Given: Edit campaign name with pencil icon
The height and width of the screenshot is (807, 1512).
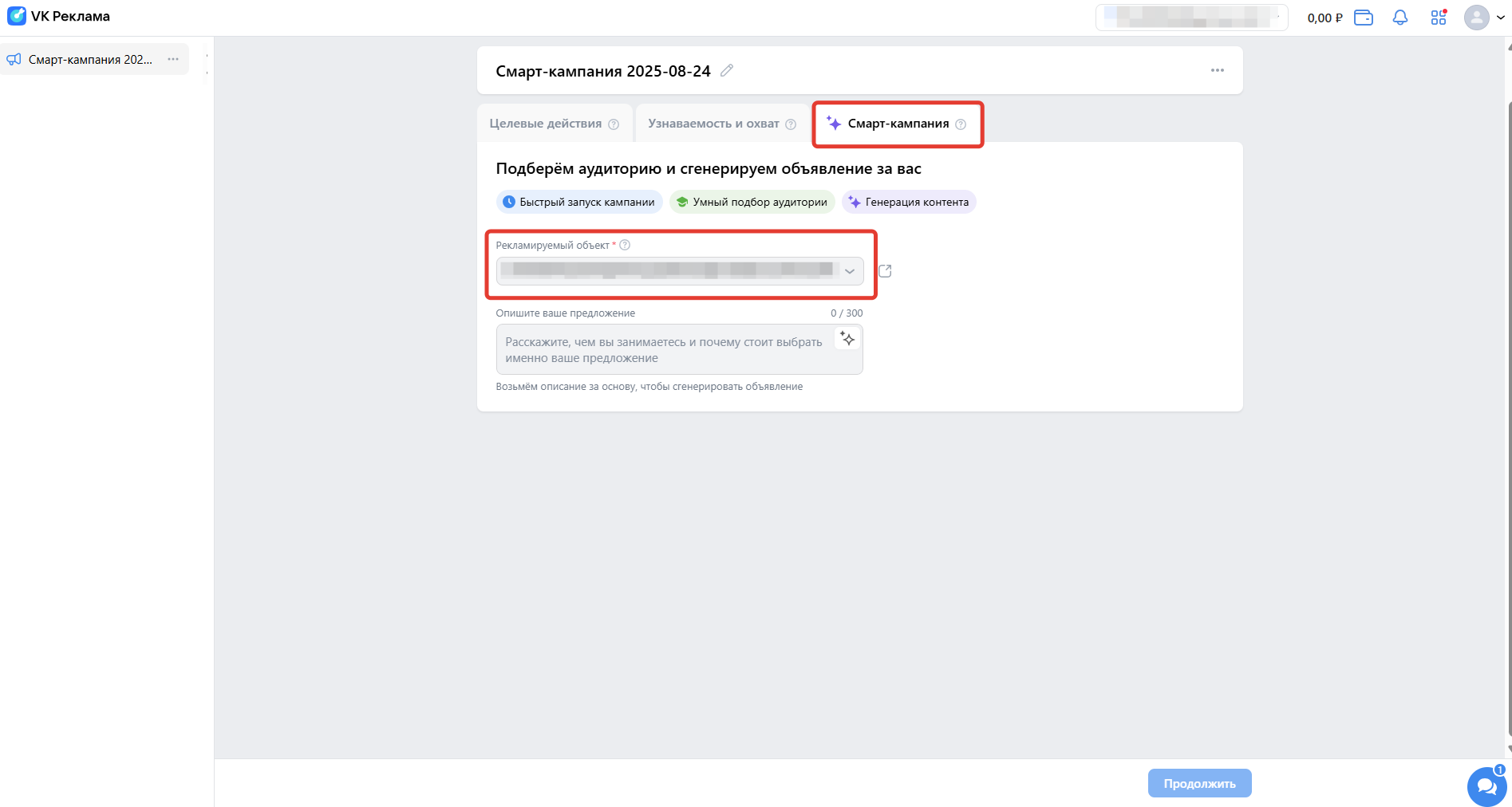Looking at the screenshot, I should [x=726, y=71].
